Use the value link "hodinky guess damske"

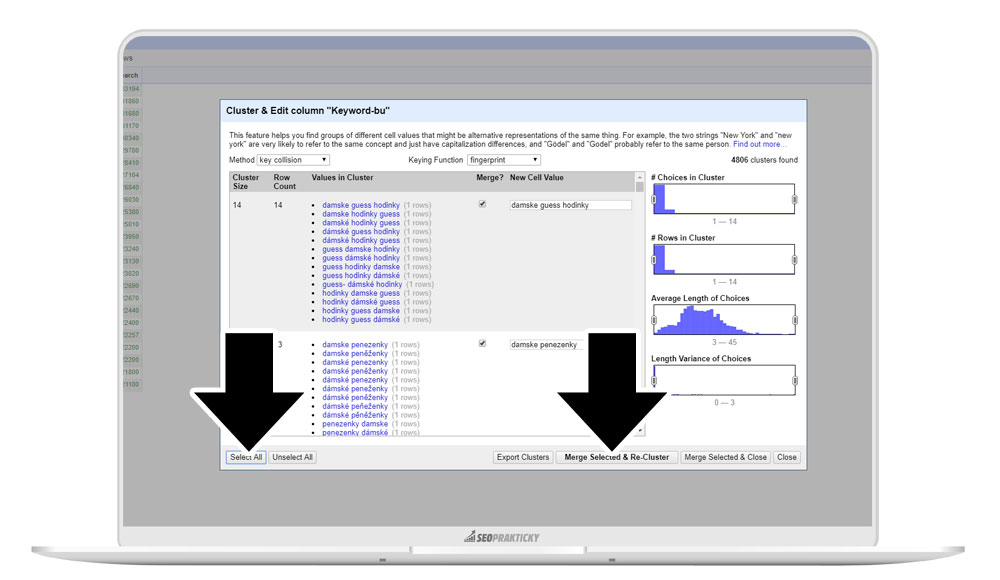(361, 311)
